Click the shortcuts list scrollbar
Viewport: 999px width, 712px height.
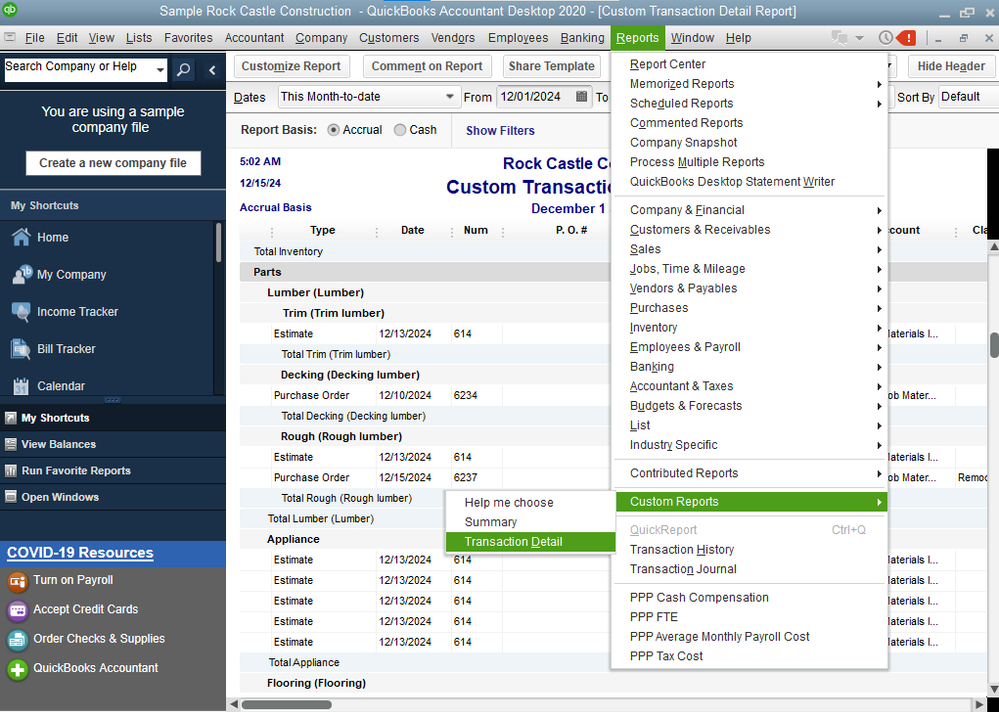pos(219,243)
